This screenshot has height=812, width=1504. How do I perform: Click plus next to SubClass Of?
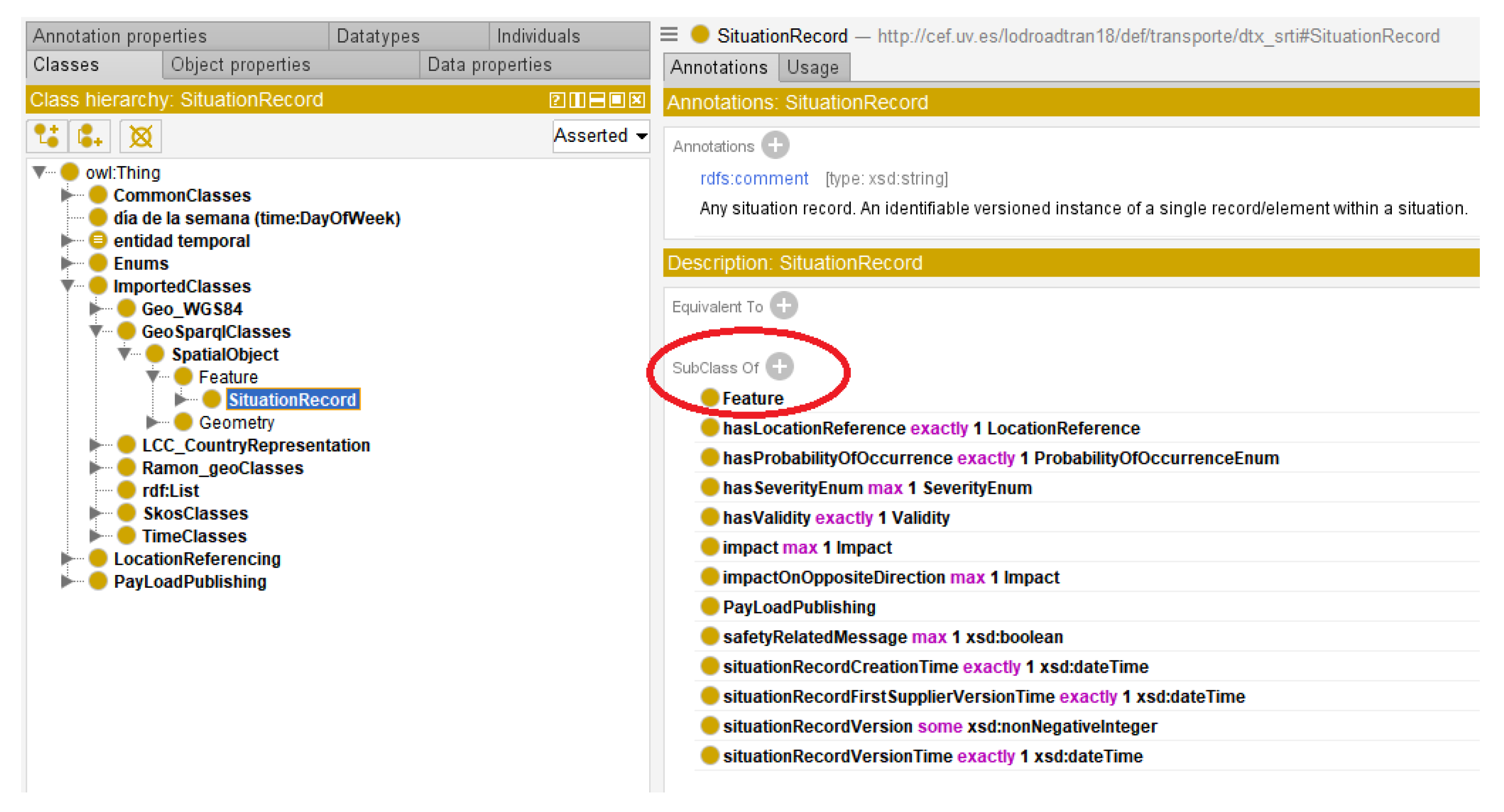[779, 367]
